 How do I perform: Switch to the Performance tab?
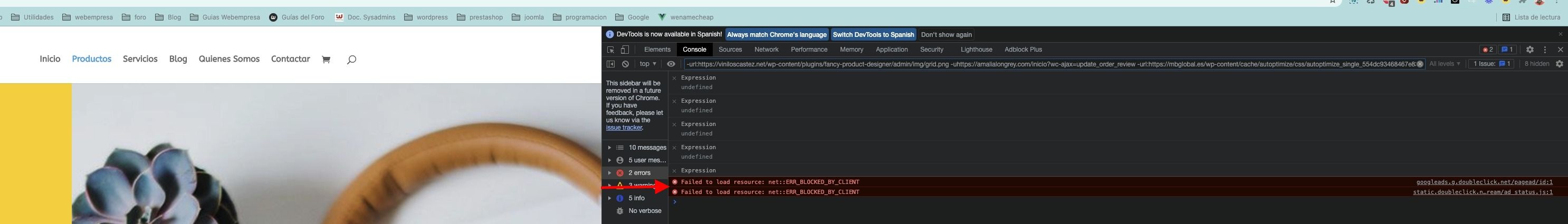(x=809, y=50)
